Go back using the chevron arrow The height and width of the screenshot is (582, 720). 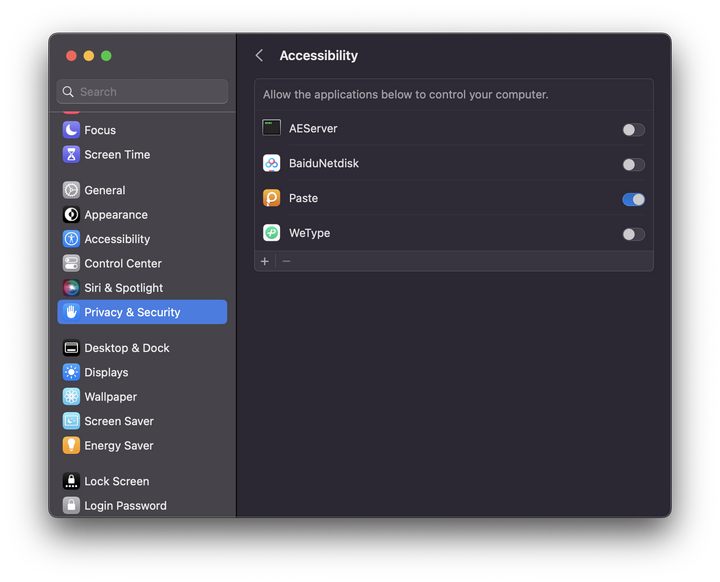tap(259, 56)
